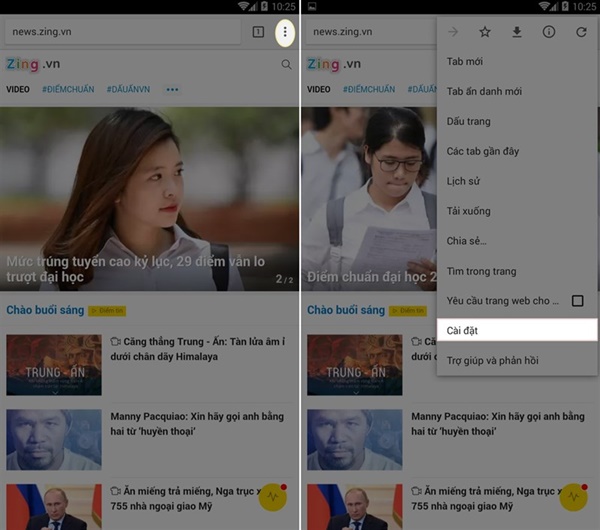Tap the VIDEO tab on left screen
Screen dimensions: 600x530
click(18, 90)
